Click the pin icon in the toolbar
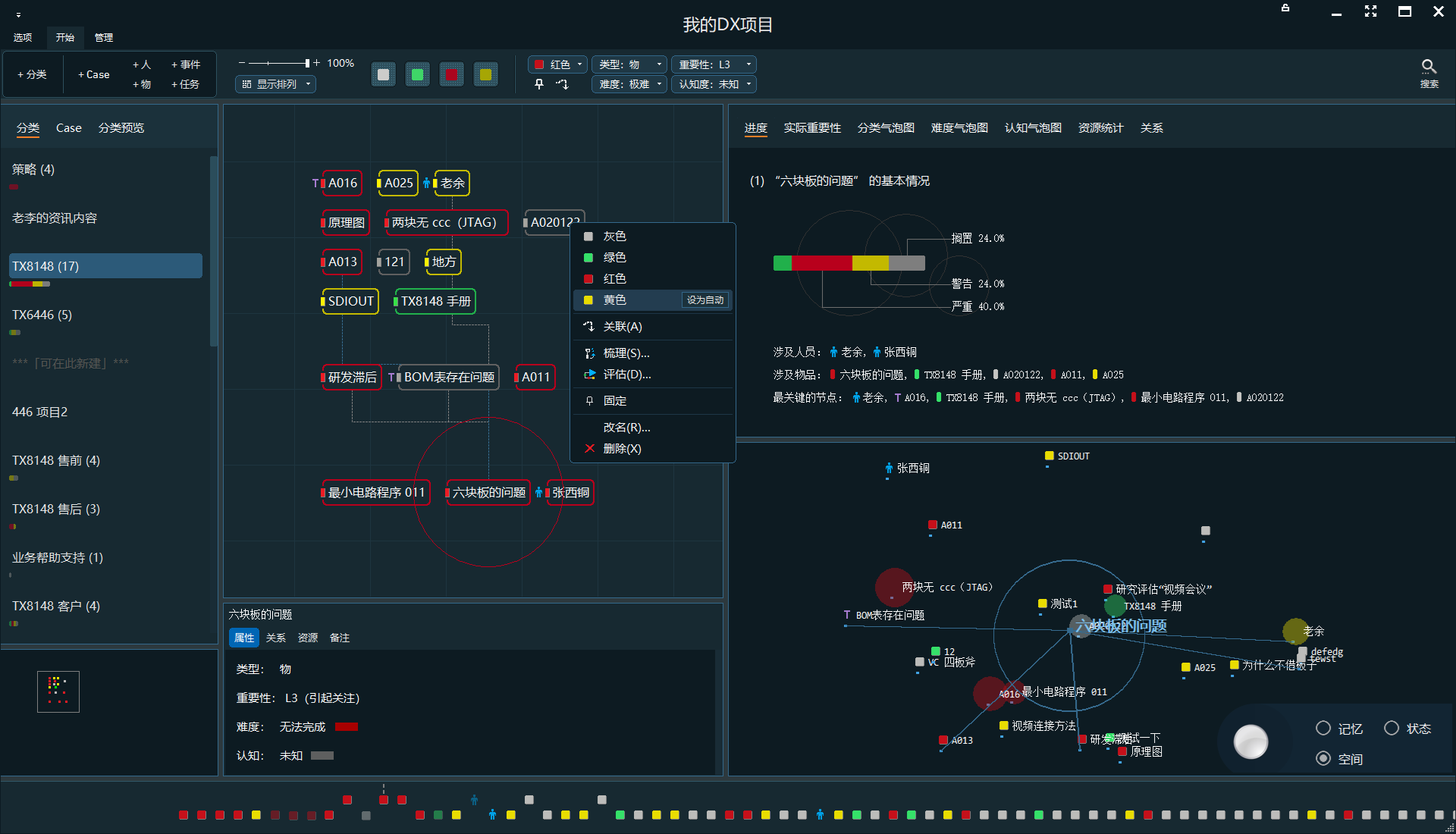 (539, 84)
